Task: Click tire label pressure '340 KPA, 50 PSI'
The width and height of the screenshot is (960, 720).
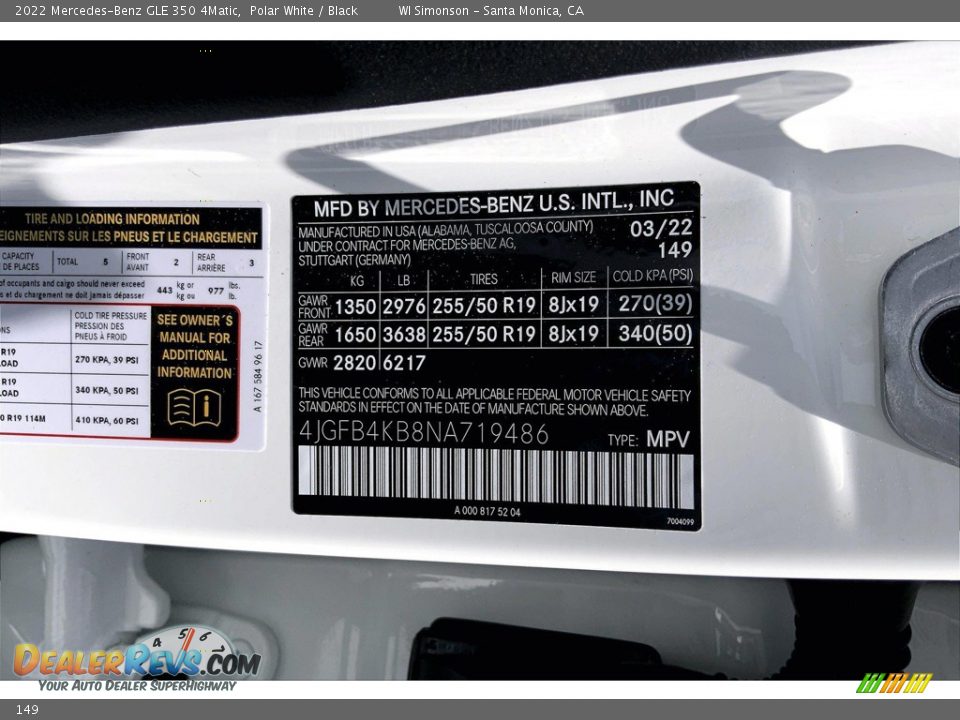Action: (107, 390)
